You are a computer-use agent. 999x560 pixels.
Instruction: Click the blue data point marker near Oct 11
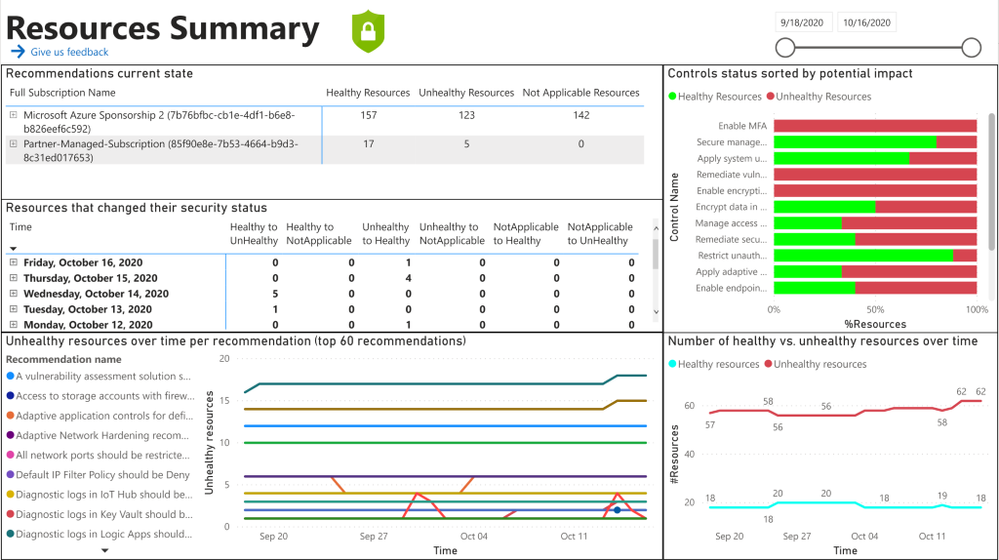point(617,510)
